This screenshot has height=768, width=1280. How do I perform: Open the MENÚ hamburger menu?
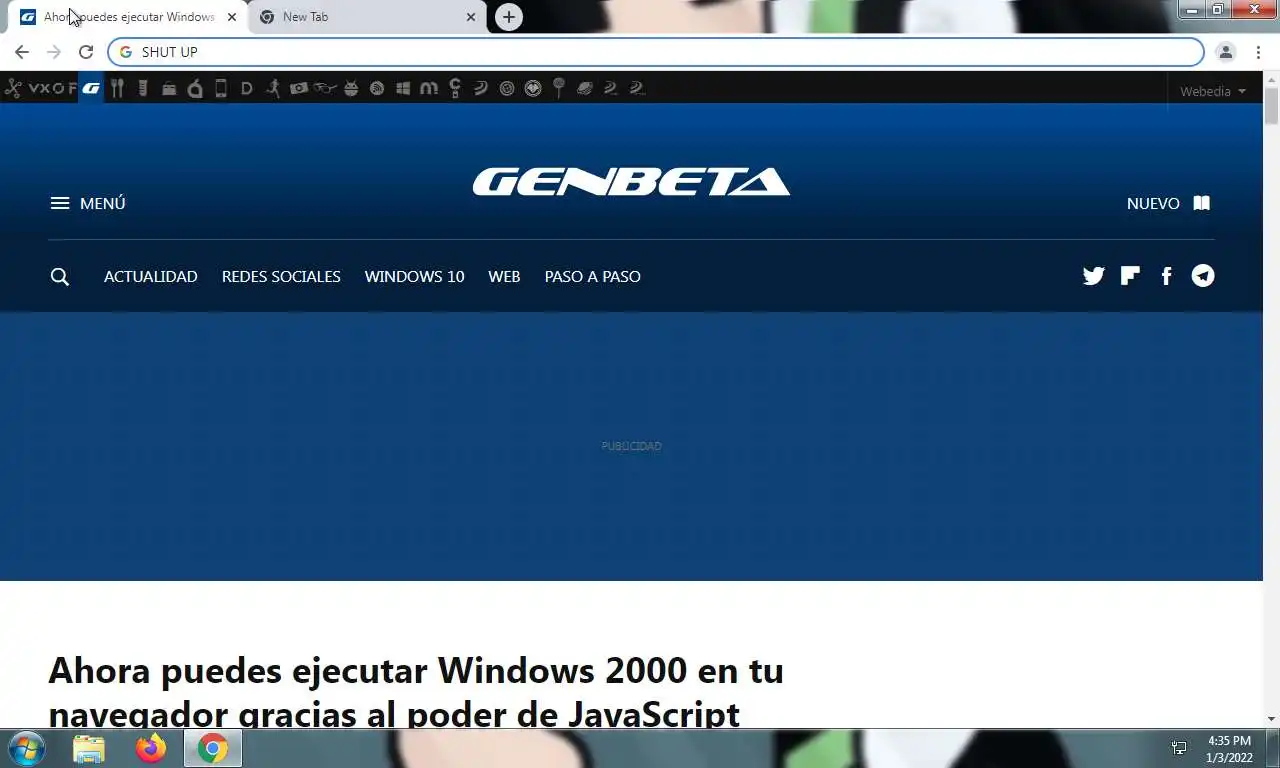coord(88,203)
